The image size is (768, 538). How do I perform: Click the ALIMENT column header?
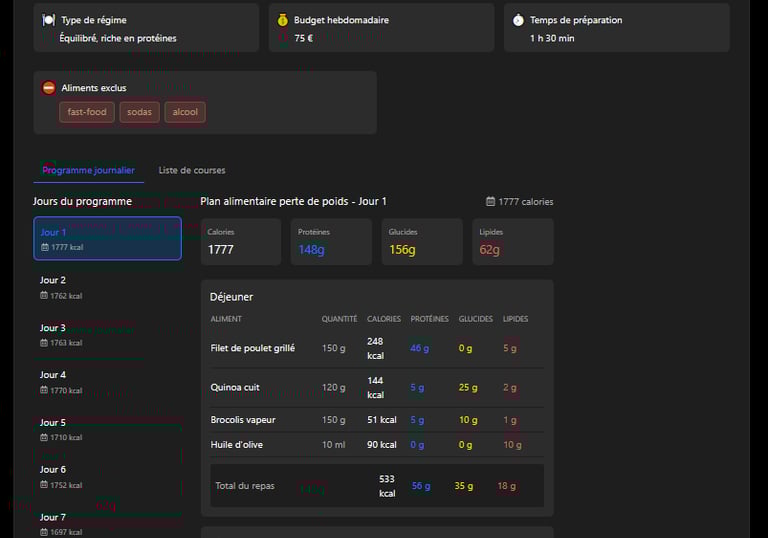(x=226, y=319)
